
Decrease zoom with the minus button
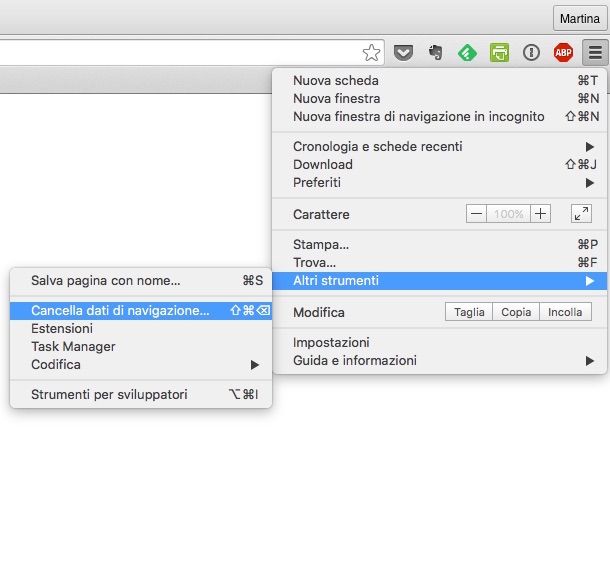[x=477, y=214]
